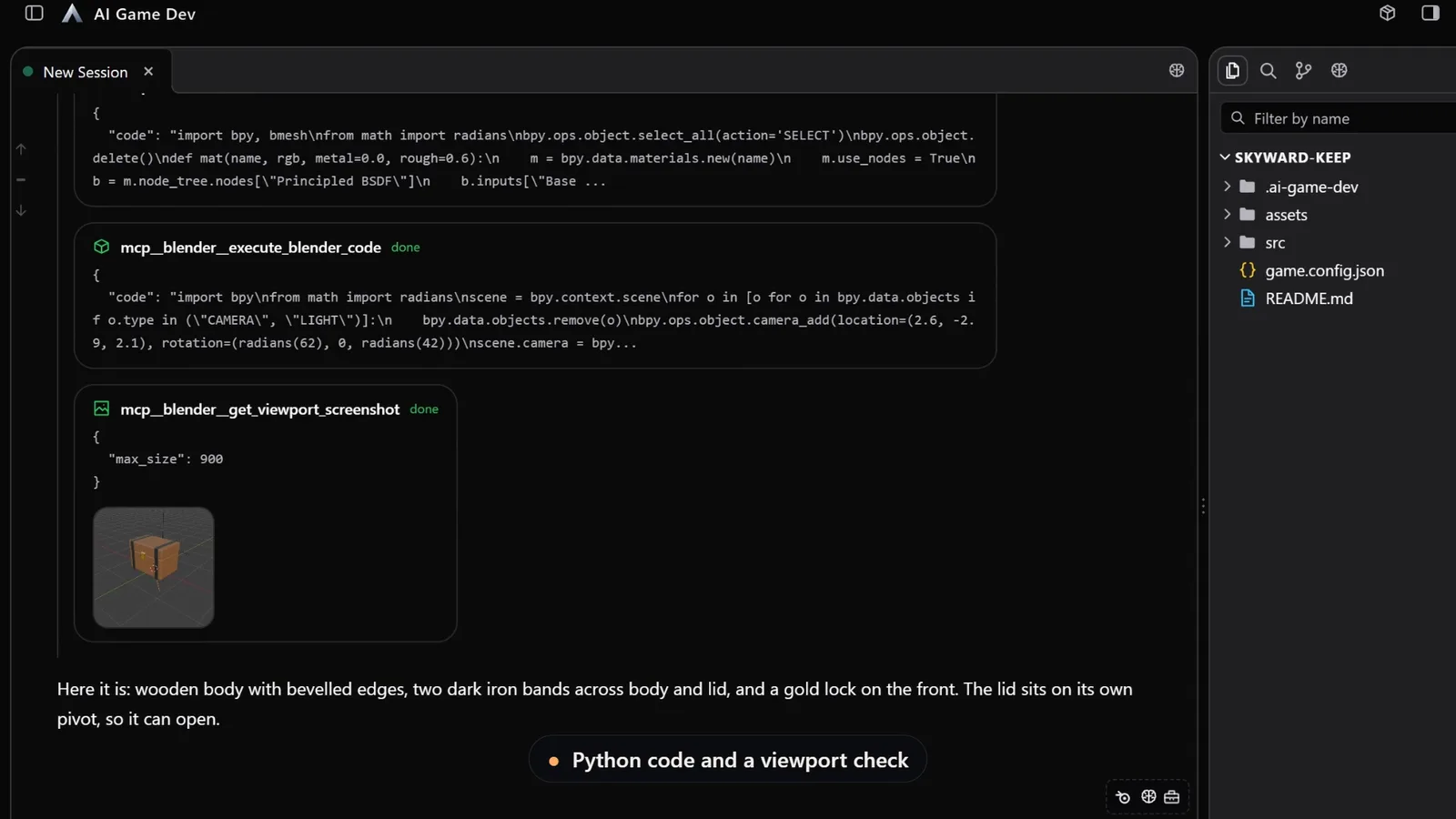1456x819 pixels.
Task: Click the done status beside execute_blender_code
Action: click(x=406, y=248)
